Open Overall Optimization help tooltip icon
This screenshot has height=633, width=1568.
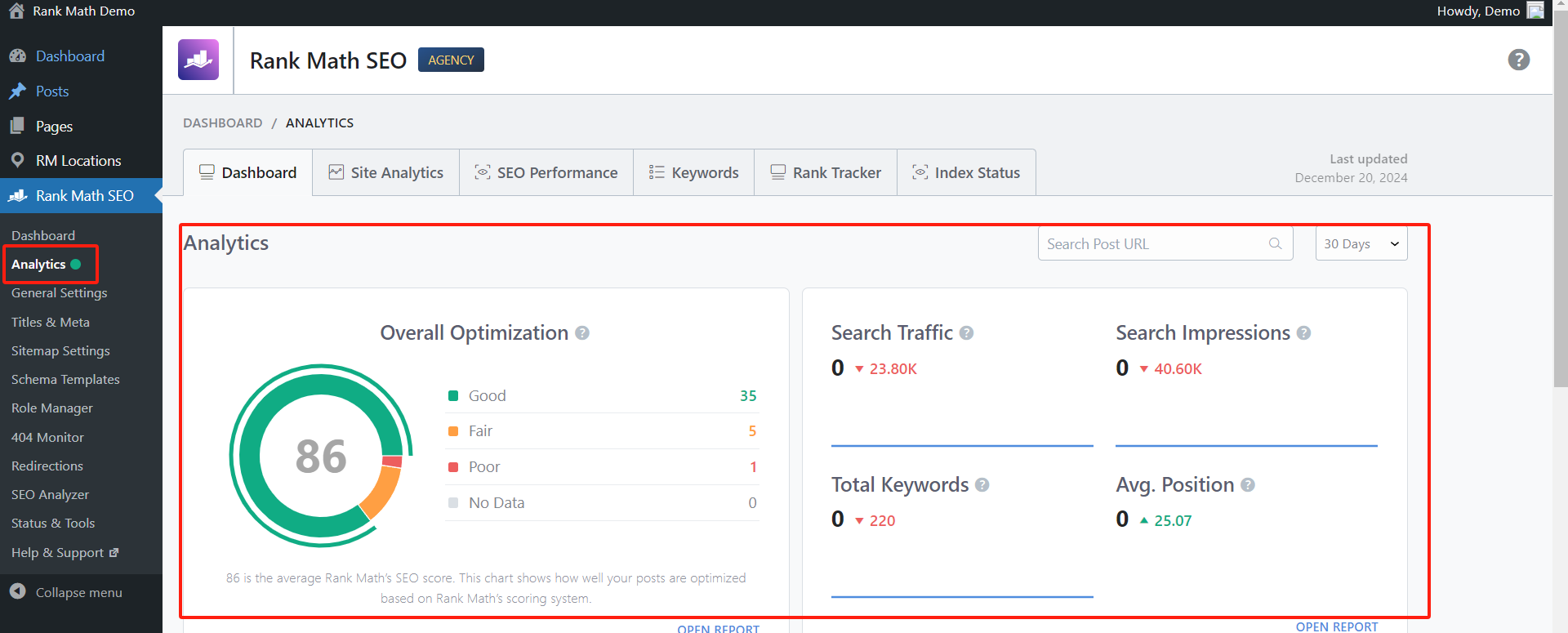582,333
